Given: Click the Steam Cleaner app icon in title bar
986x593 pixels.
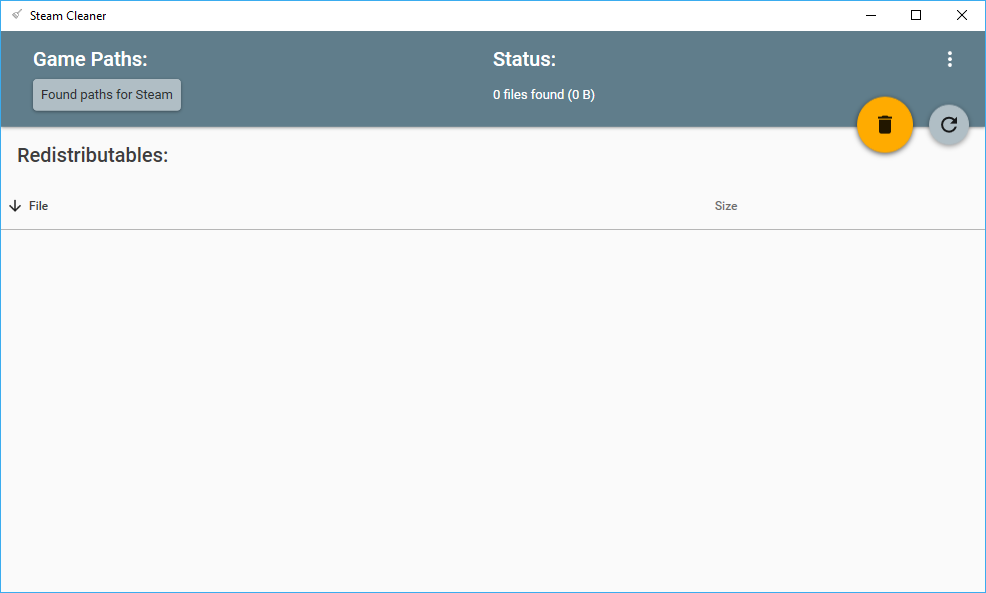Looking at the screenshot, I should click(x=17, y=14).
